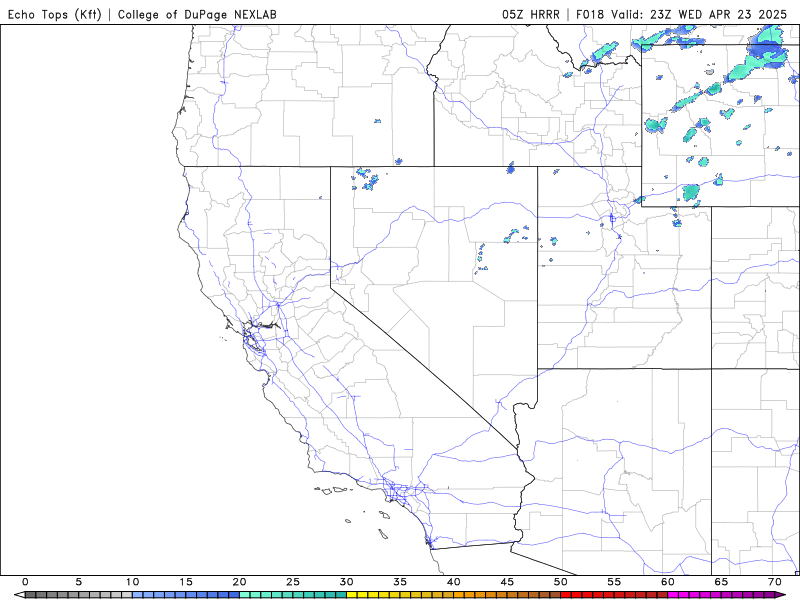800x600 pixels.
Task: Click the colorbar label '40'
Action: [x=454, y=582]
